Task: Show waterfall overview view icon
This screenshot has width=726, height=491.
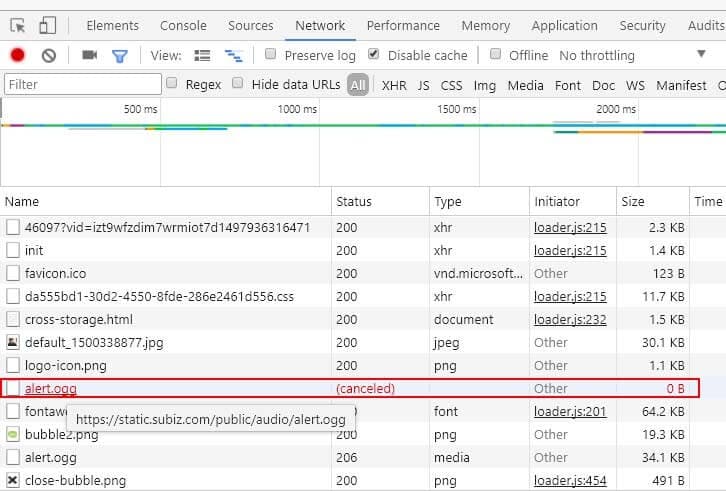Action: (233, 56)
